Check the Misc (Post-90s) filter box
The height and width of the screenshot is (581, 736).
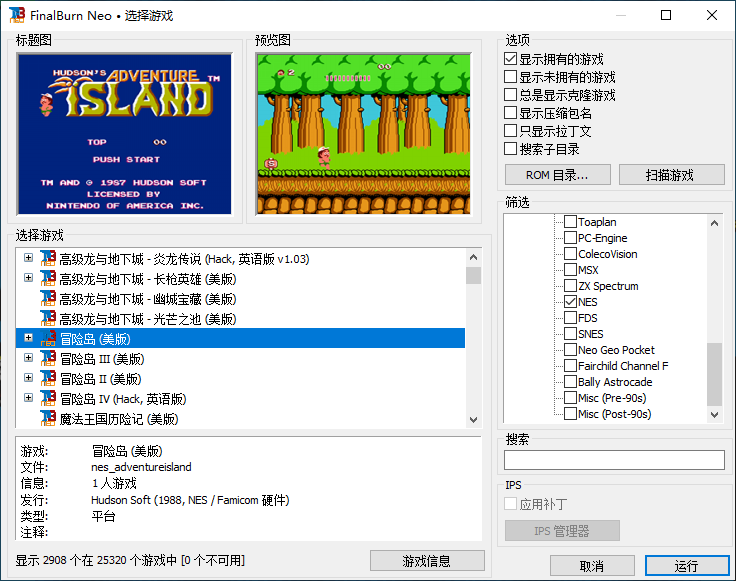tap(570, 413)
